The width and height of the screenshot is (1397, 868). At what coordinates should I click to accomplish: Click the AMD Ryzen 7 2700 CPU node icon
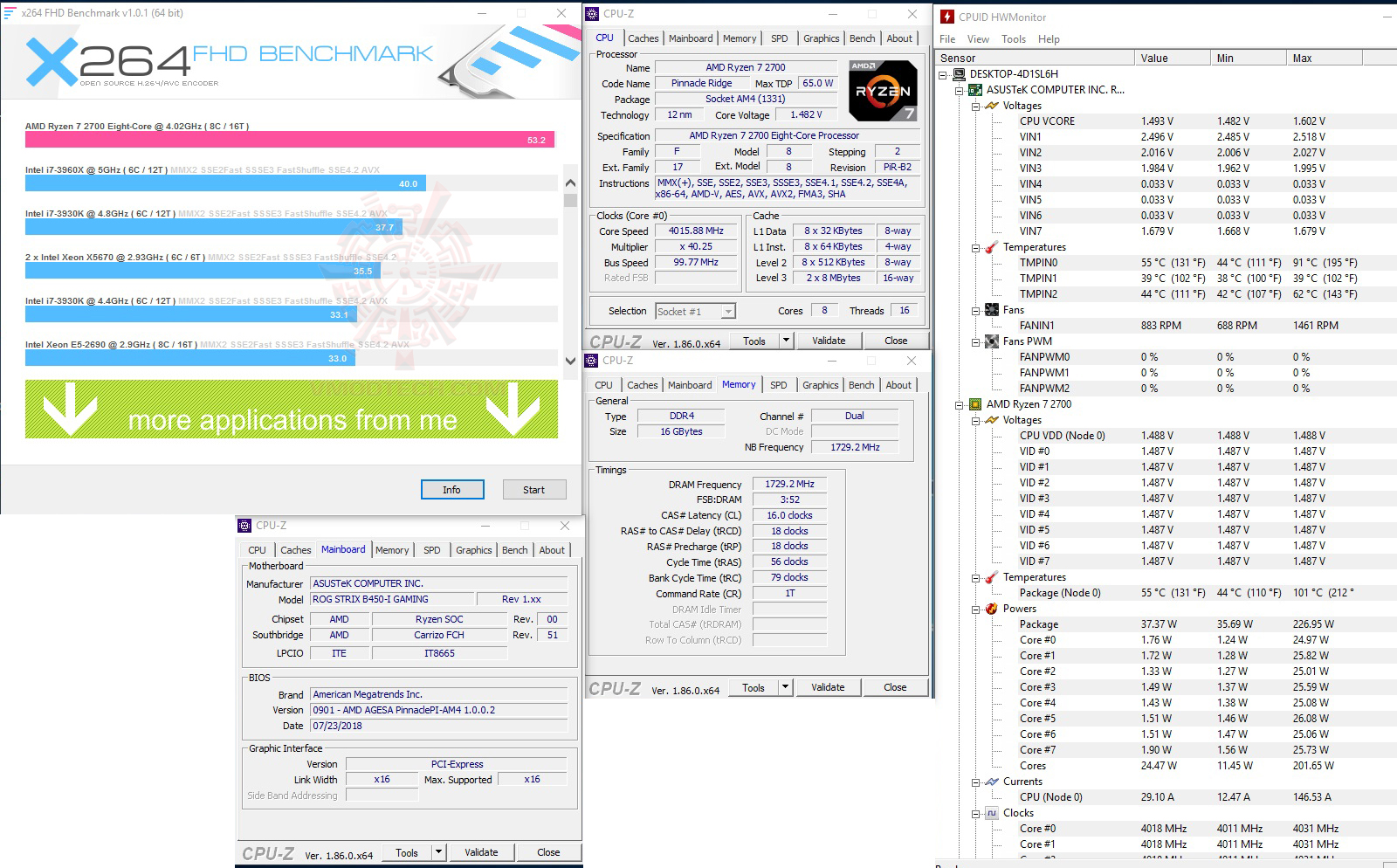(977, 404)
